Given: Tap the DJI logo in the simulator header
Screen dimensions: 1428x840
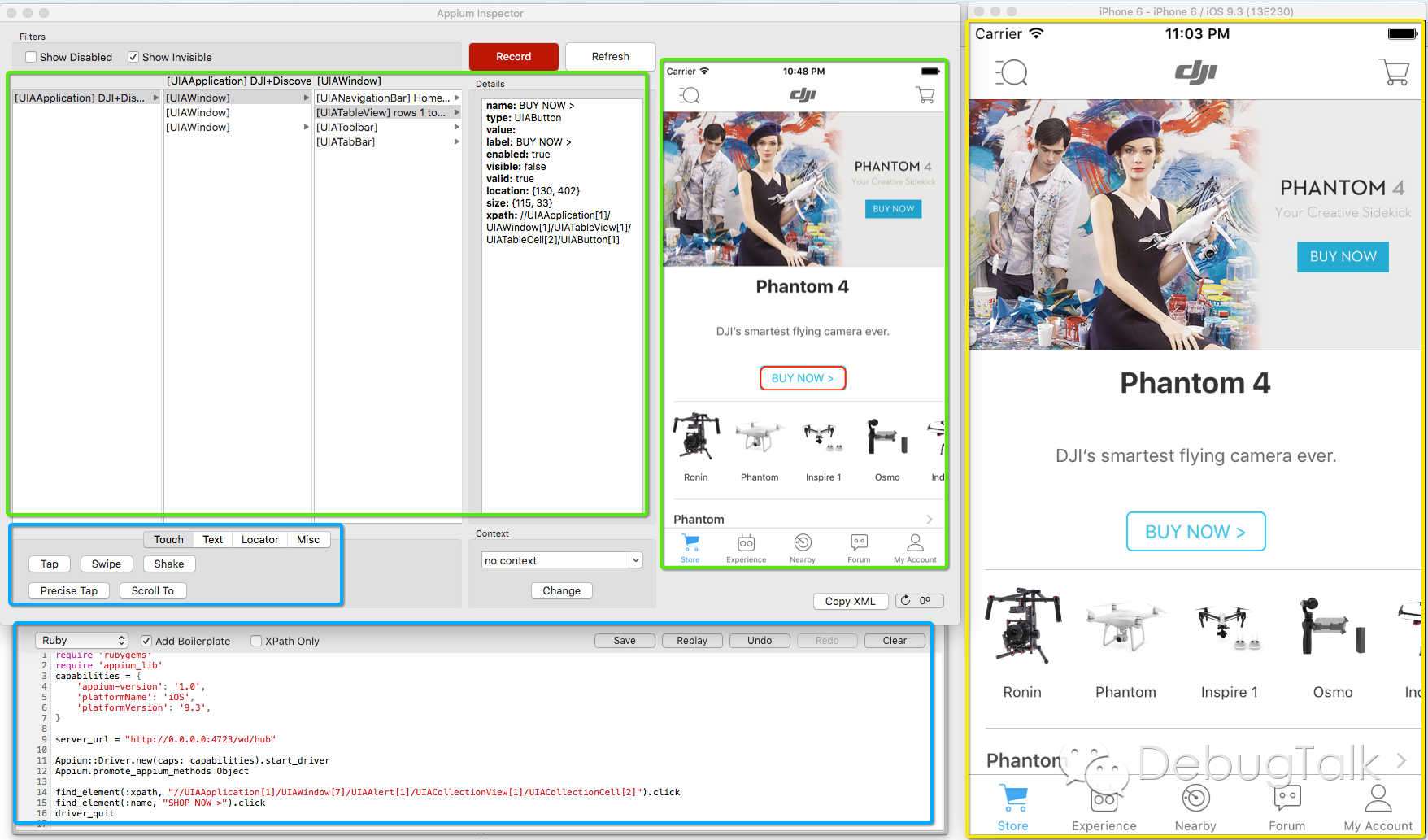Looking at the screenshot, I should (1195, 72).
